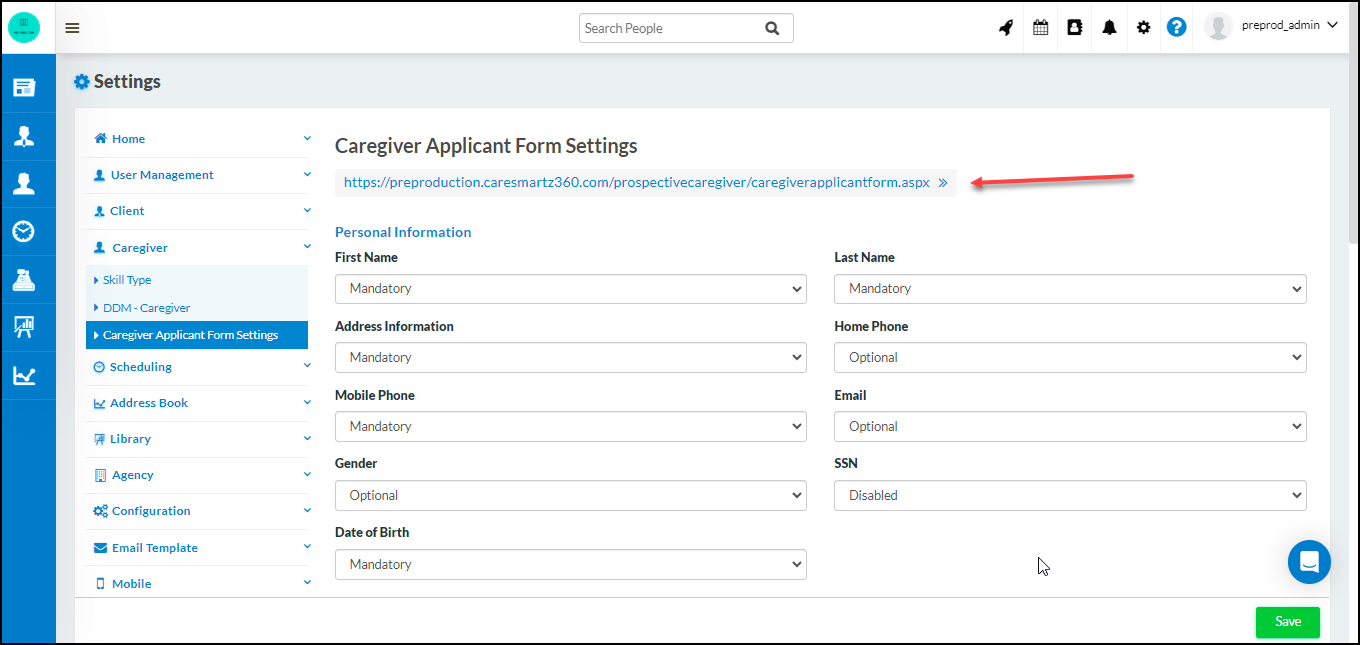This screenshot has width=1360, height=645.
Task: Click the caregiver applicant form URL link
Action: point(637,182)
